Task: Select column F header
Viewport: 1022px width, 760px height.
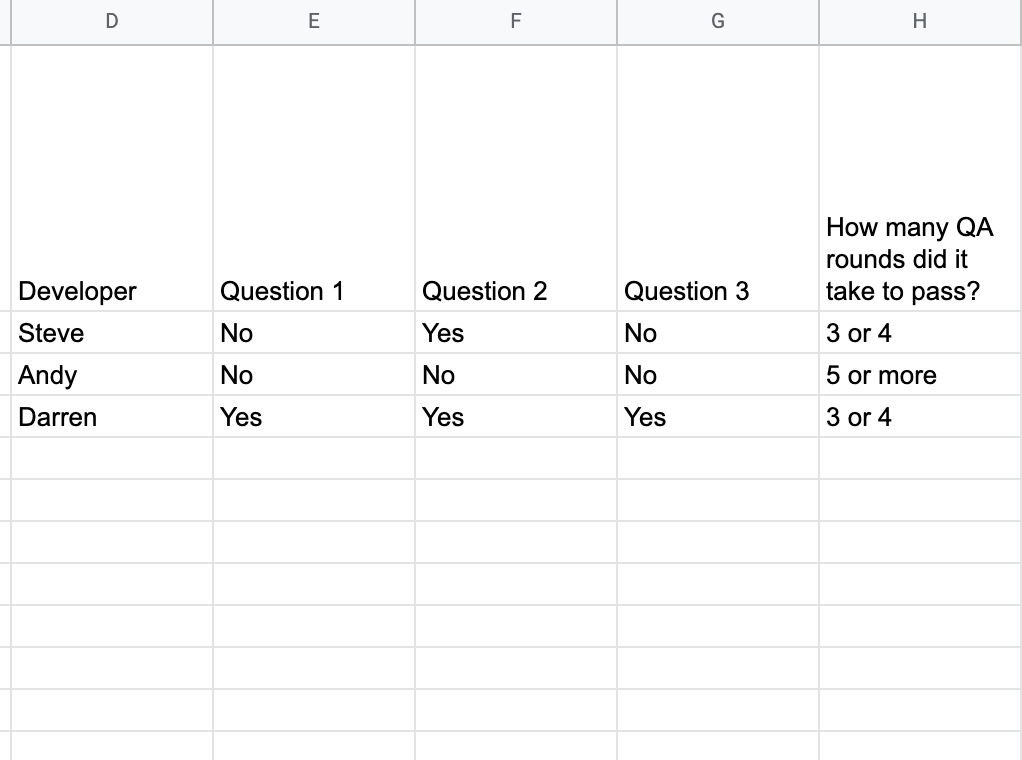Action: pos(516,22)
